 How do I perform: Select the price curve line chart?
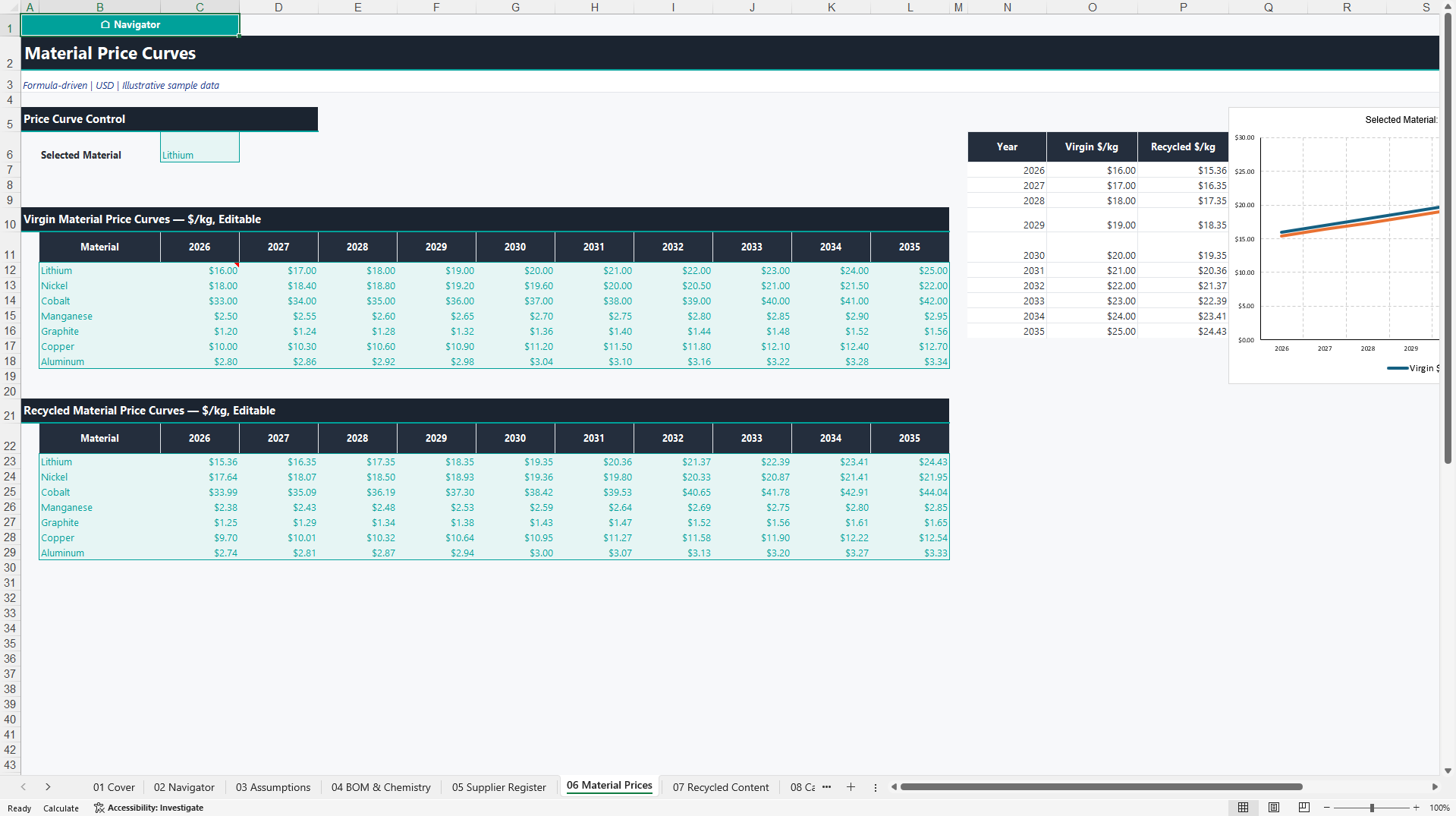1334,245
